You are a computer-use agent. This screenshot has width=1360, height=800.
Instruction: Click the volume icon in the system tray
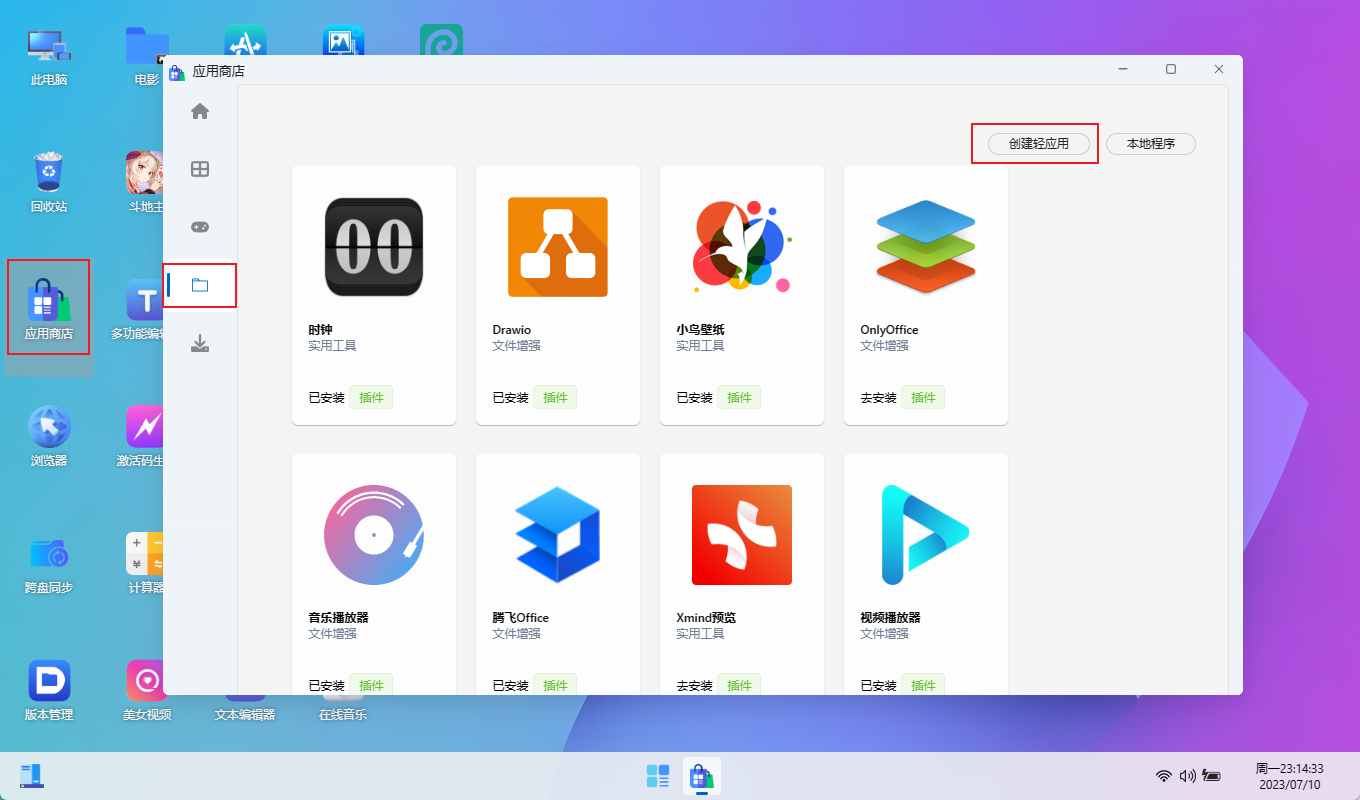tap(1188, 775)
